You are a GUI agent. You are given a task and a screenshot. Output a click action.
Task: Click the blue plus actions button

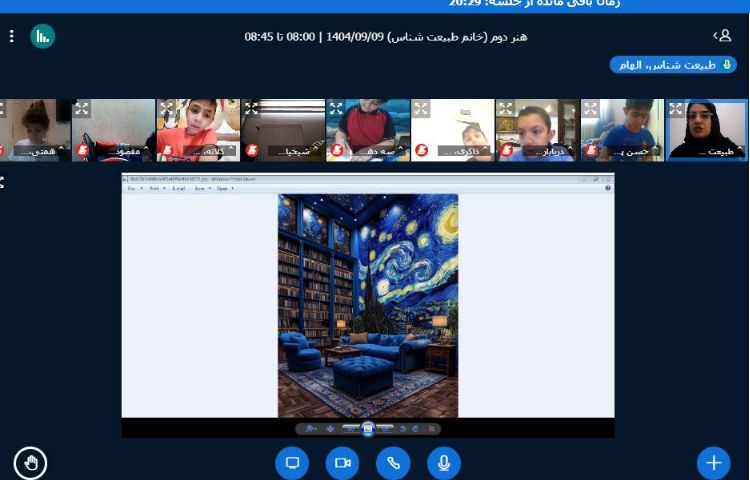tap(714, 463)
